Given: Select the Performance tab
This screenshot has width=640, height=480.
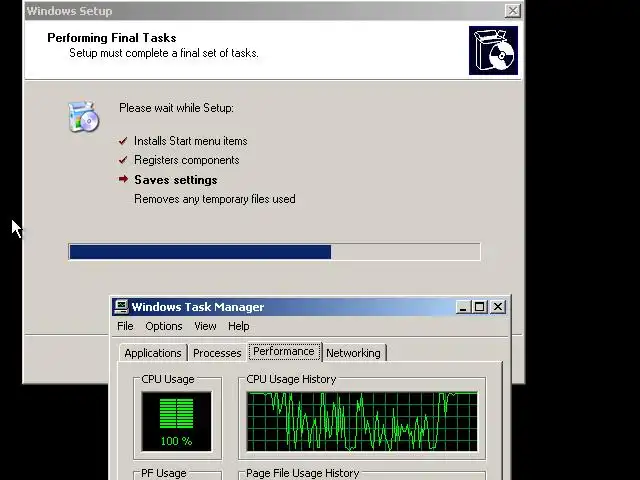Looking at the screenshot, I should pyautogui.click(x=284, y=351).
